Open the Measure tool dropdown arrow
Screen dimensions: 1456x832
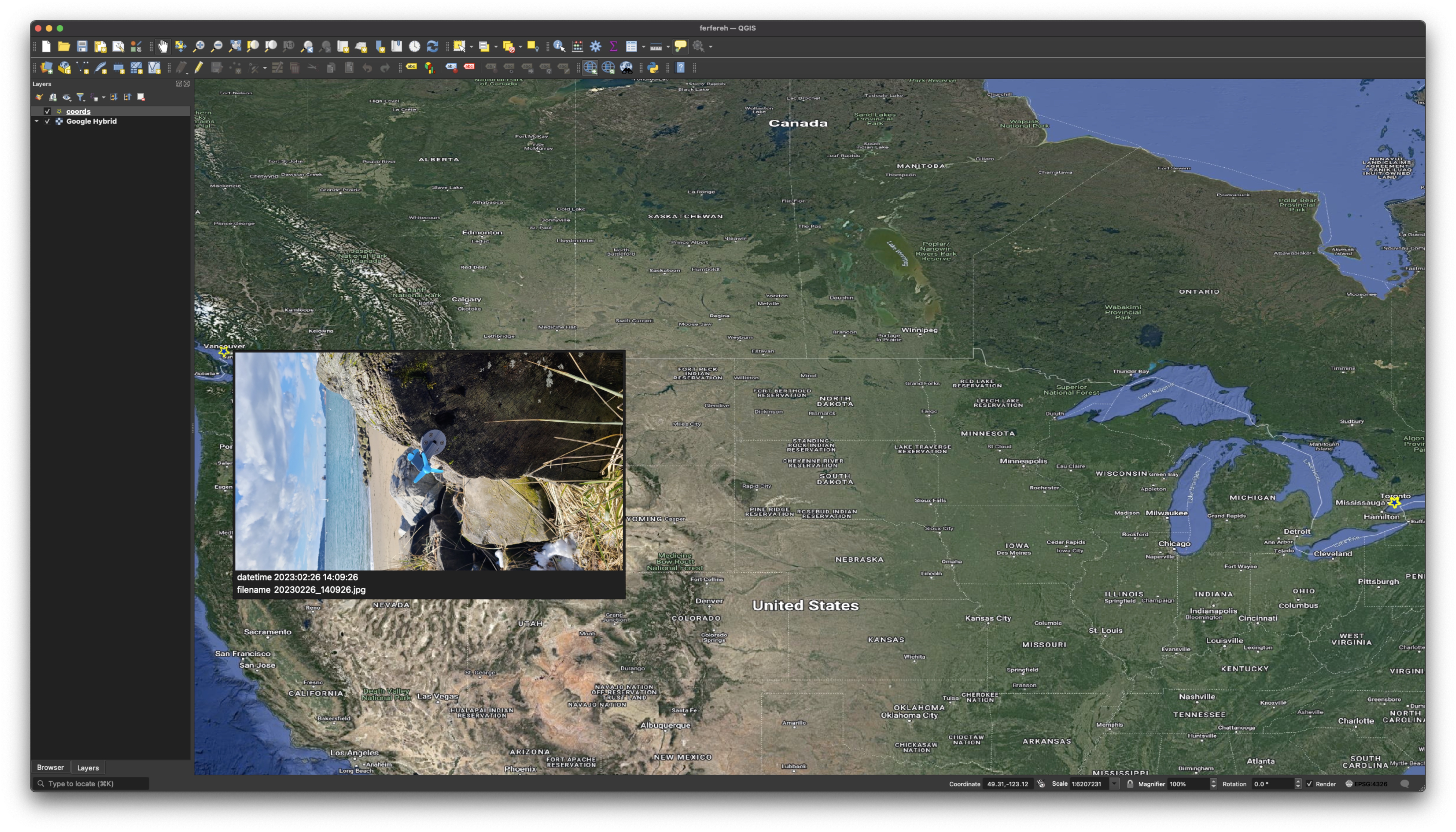(x=668, y=47)
